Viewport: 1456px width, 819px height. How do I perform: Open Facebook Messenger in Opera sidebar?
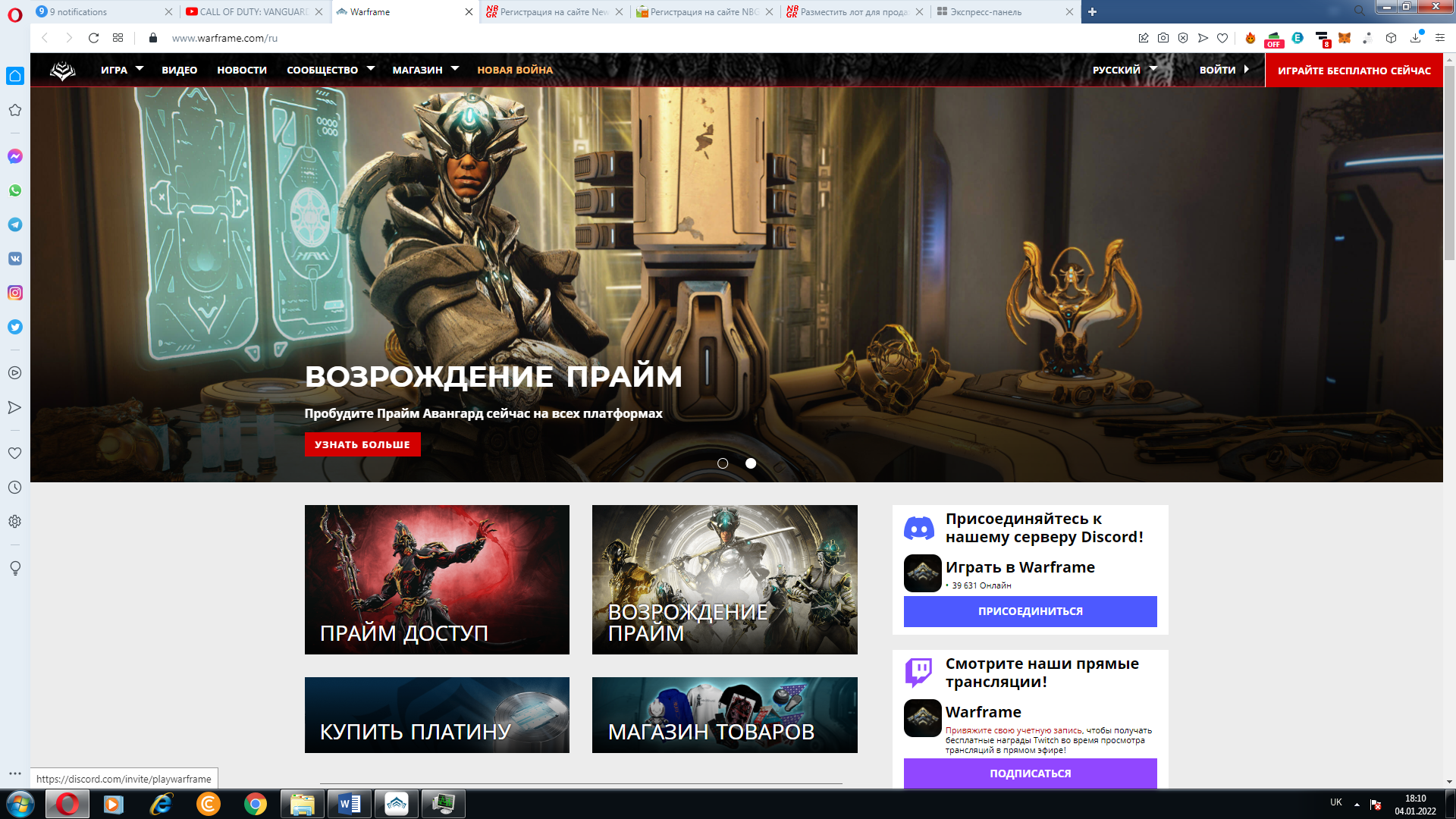(x=15, y=156)
